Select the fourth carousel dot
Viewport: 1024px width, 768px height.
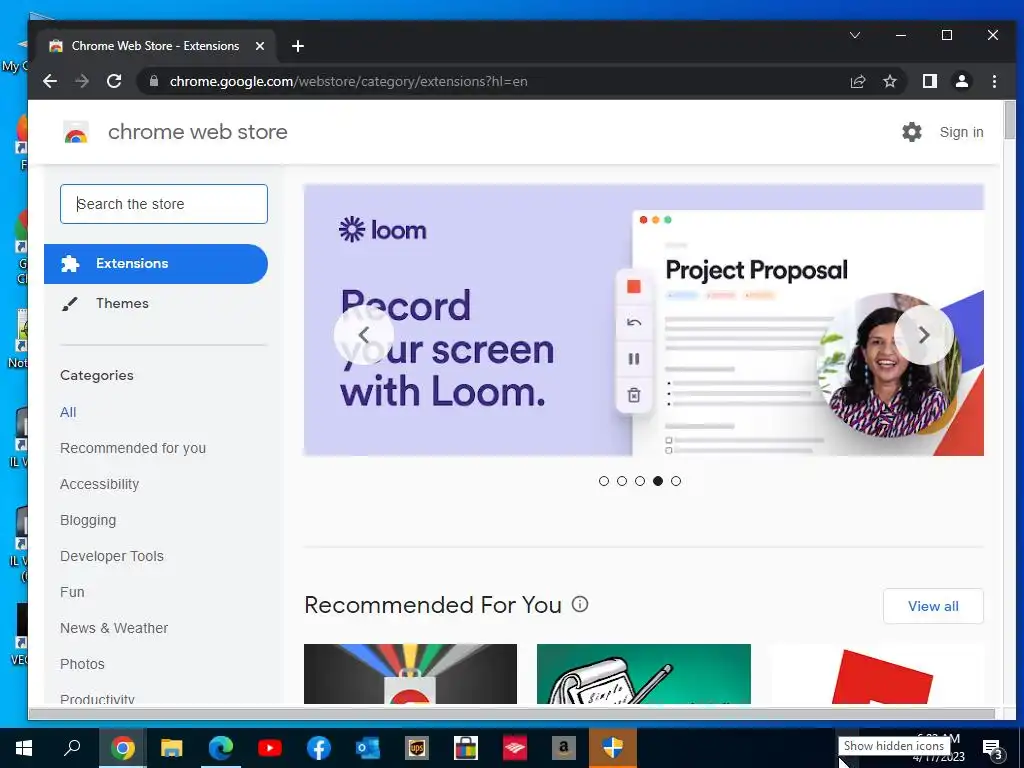658,481
